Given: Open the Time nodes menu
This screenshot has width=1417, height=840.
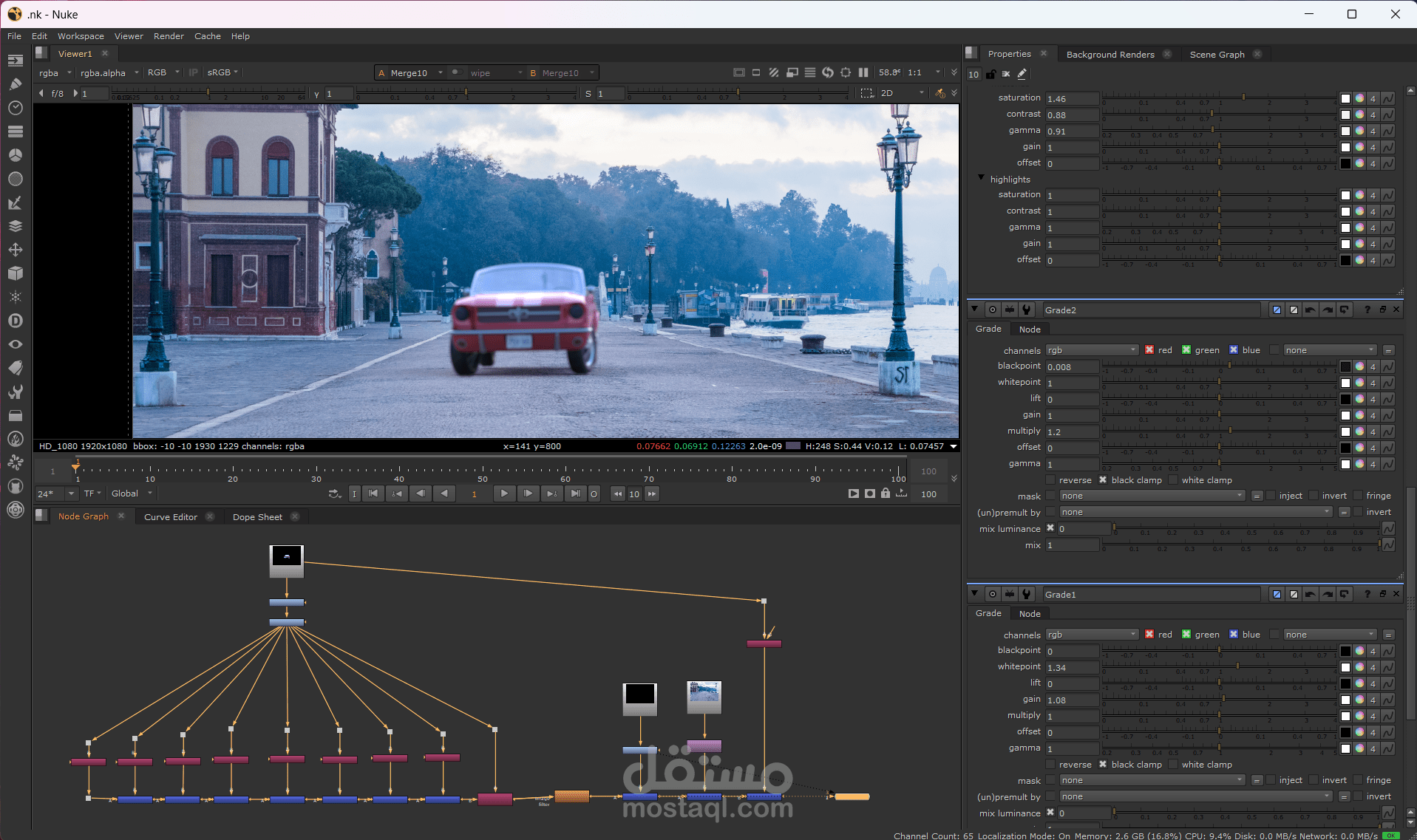Looking at the screenshot, I should tap(15, 108).
